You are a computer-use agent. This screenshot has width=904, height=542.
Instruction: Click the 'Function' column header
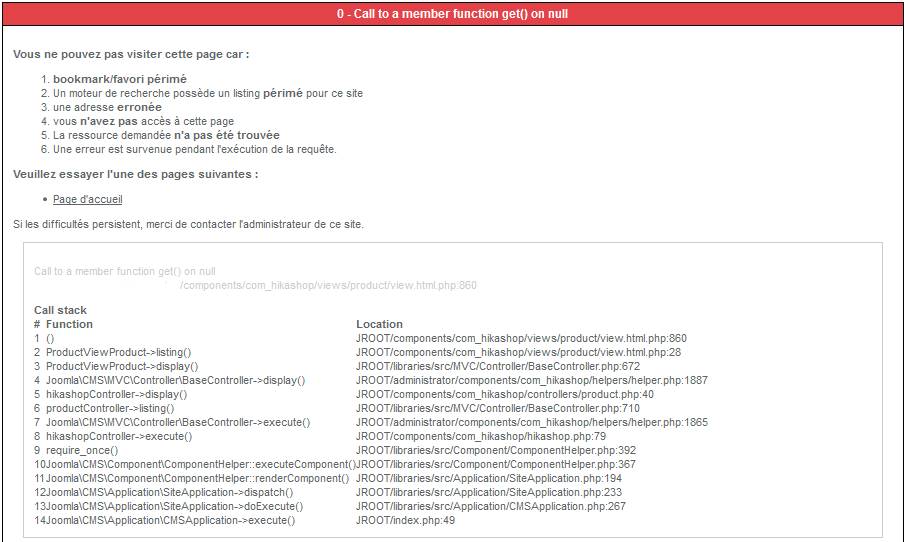pyautogui.click(x=69, y=324)
